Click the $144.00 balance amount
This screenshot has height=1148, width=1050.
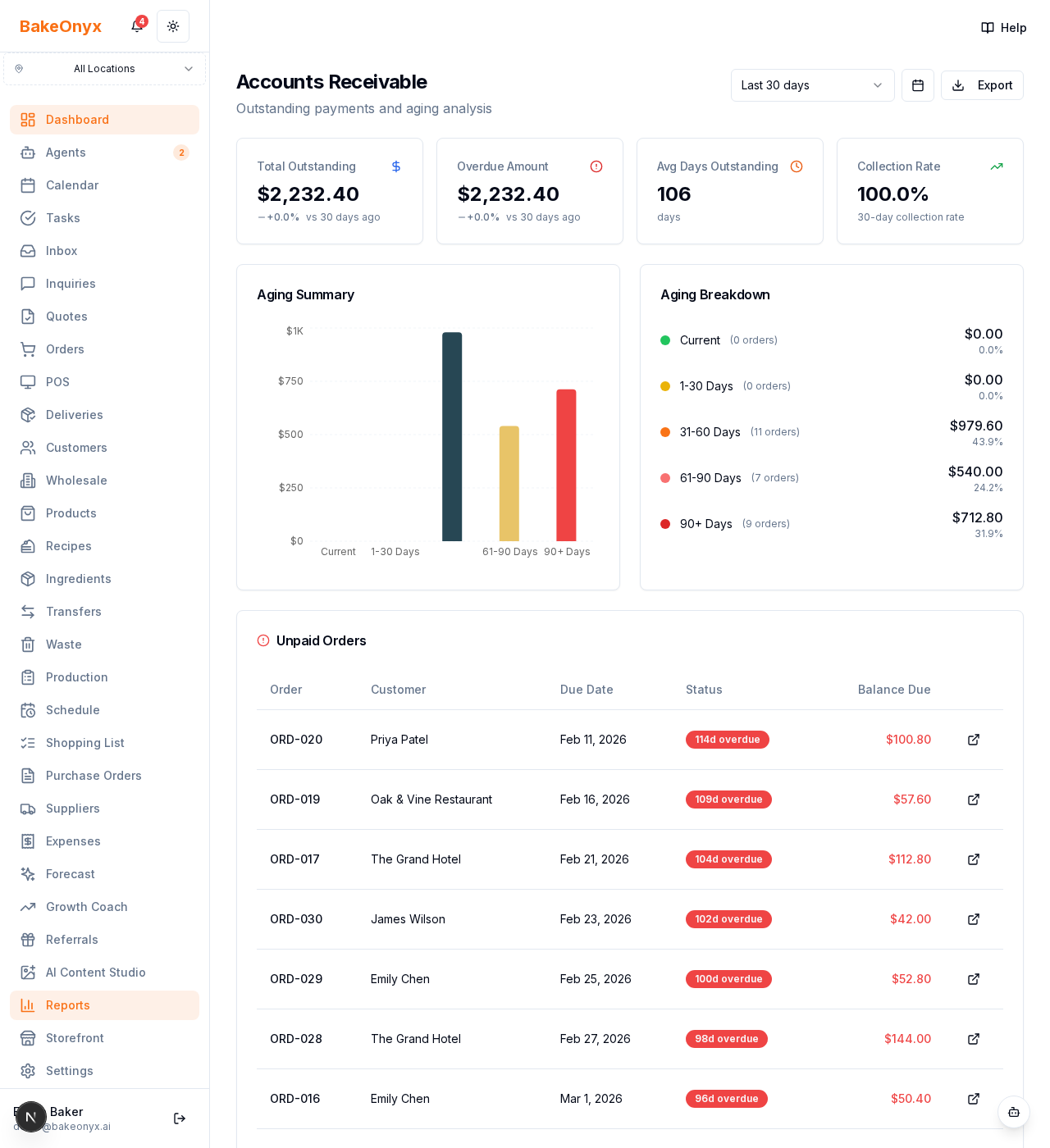point(907,1039)
